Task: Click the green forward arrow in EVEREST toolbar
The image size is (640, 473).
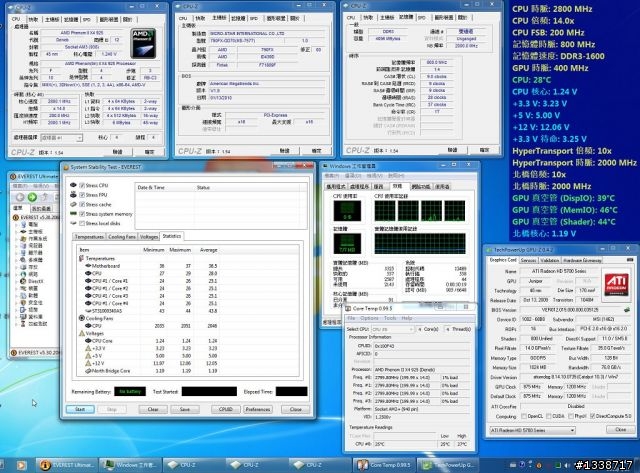Action: click(x=32, y=198)
